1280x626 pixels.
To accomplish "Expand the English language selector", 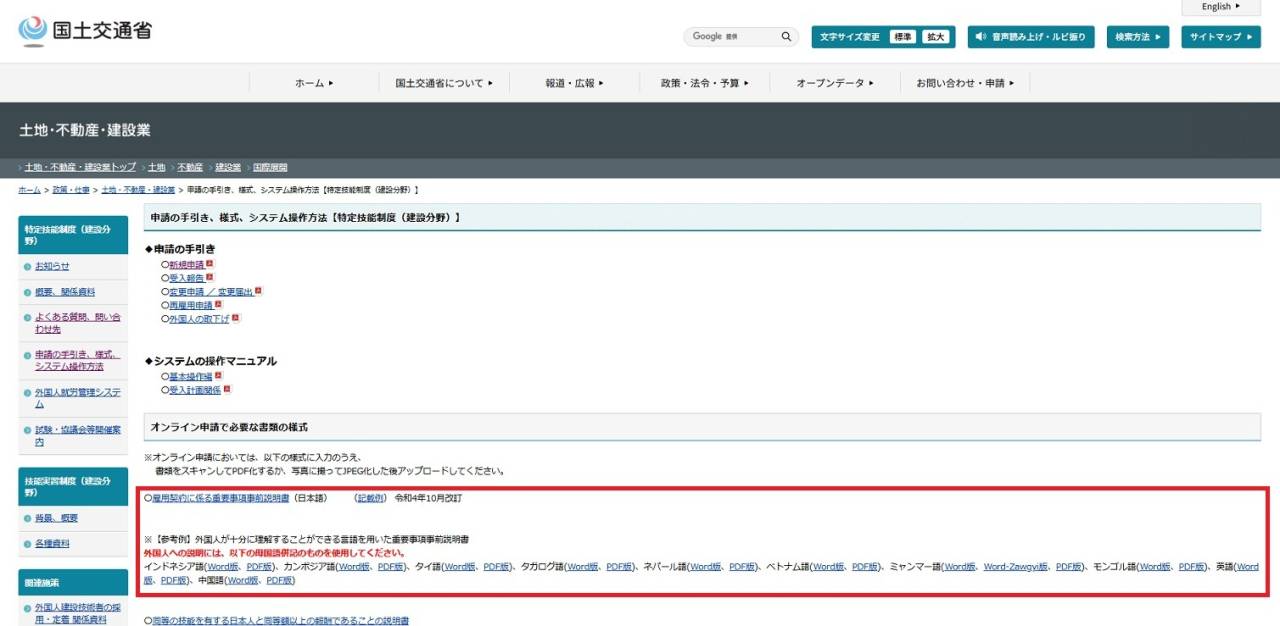I will (x=1220, y=7).
